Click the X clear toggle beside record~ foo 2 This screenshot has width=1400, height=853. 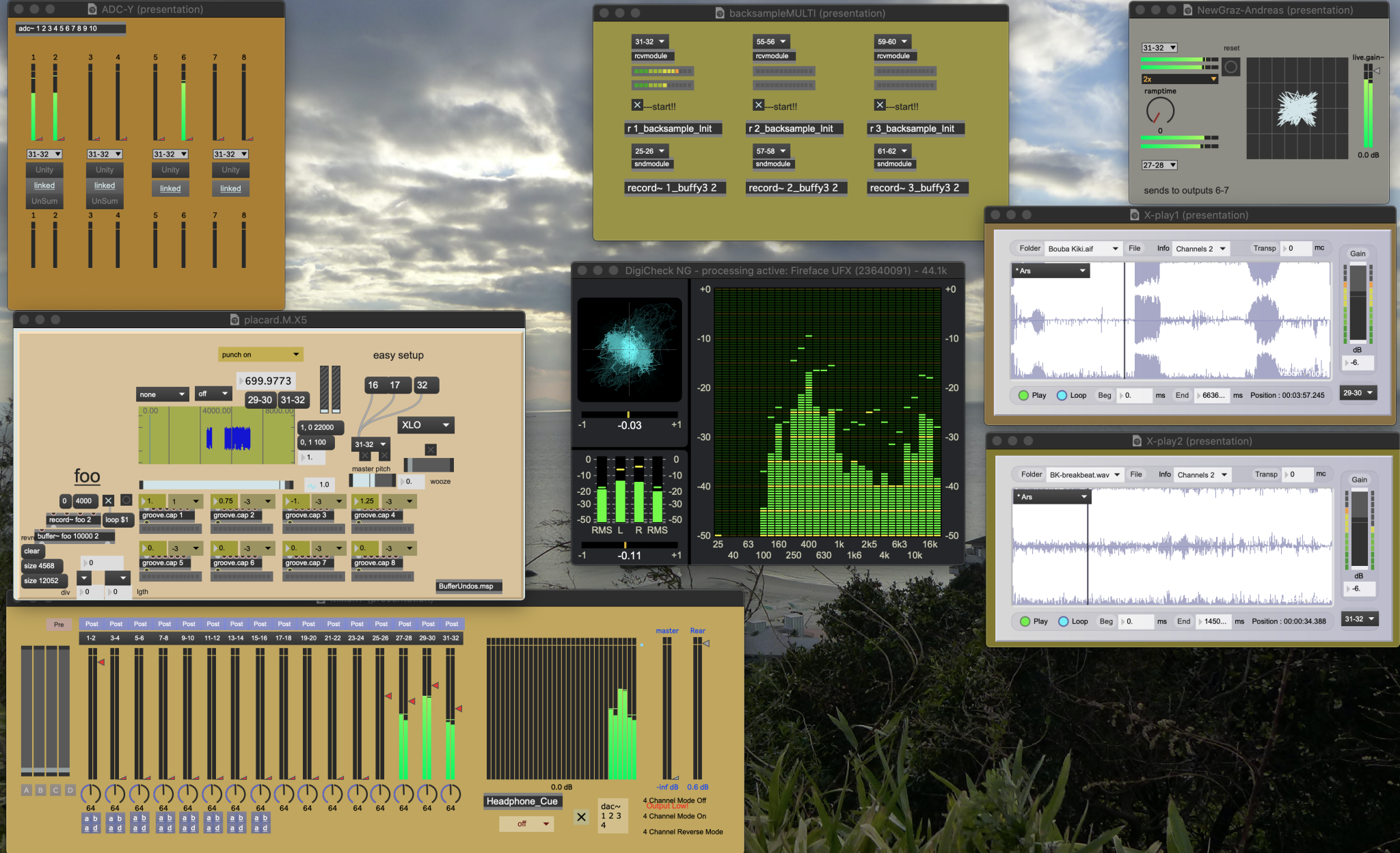coord(108,500)
